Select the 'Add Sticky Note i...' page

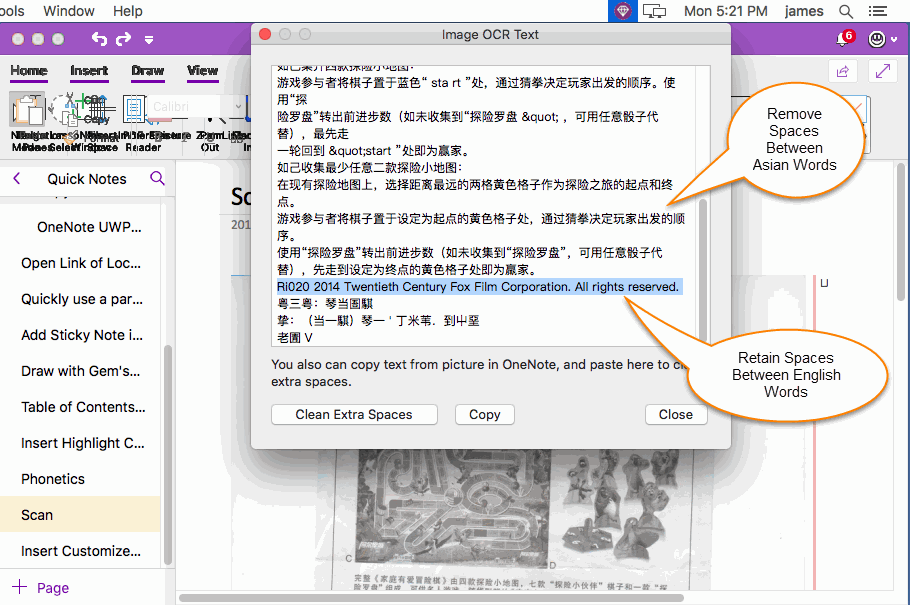(x=82, y=335)
